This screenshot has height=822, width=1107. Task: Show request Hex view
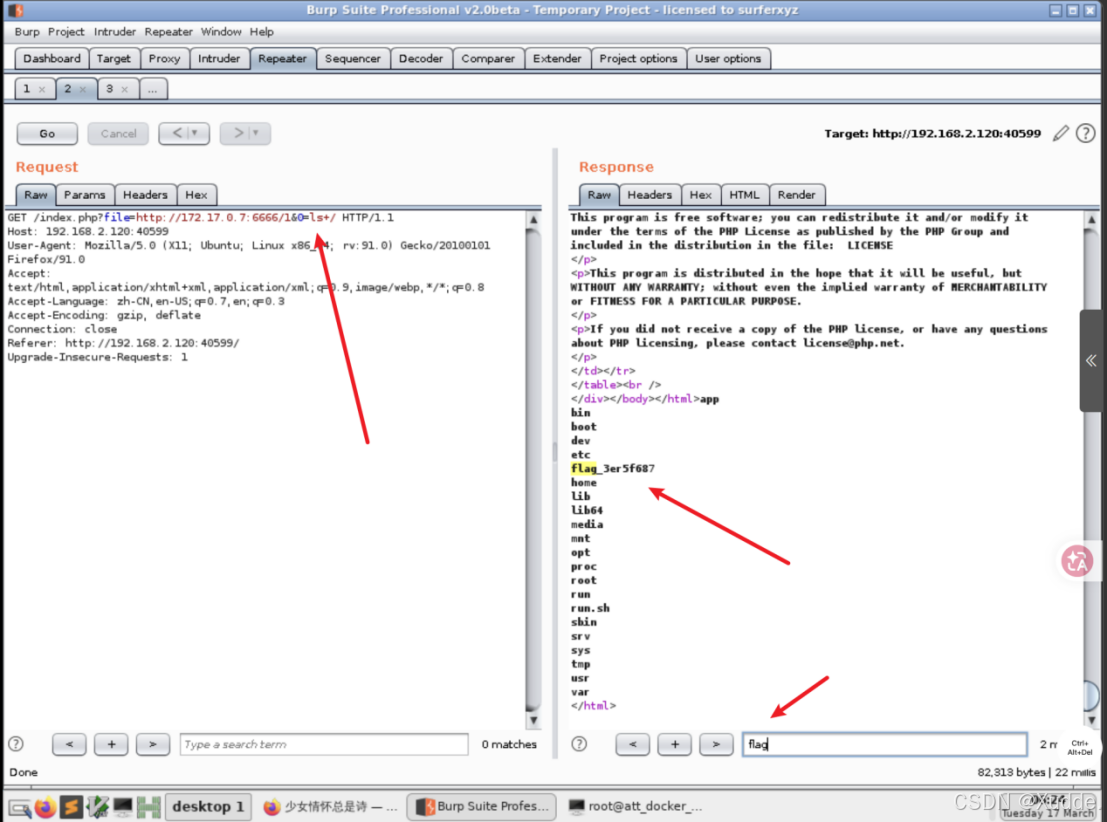(x=196, y=195)
